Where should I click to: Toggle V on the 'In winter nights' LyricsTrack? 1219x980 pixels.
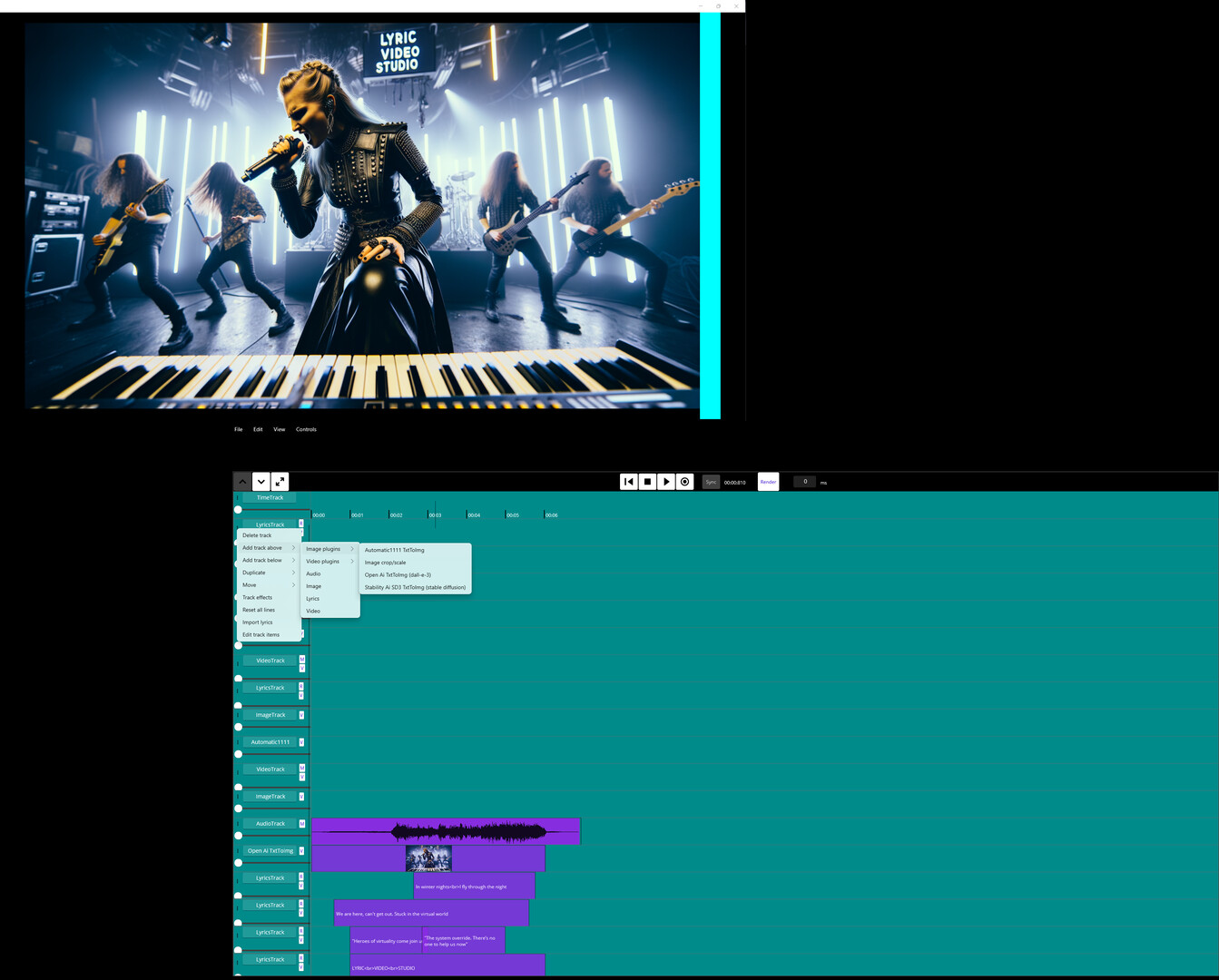point(302,885)
